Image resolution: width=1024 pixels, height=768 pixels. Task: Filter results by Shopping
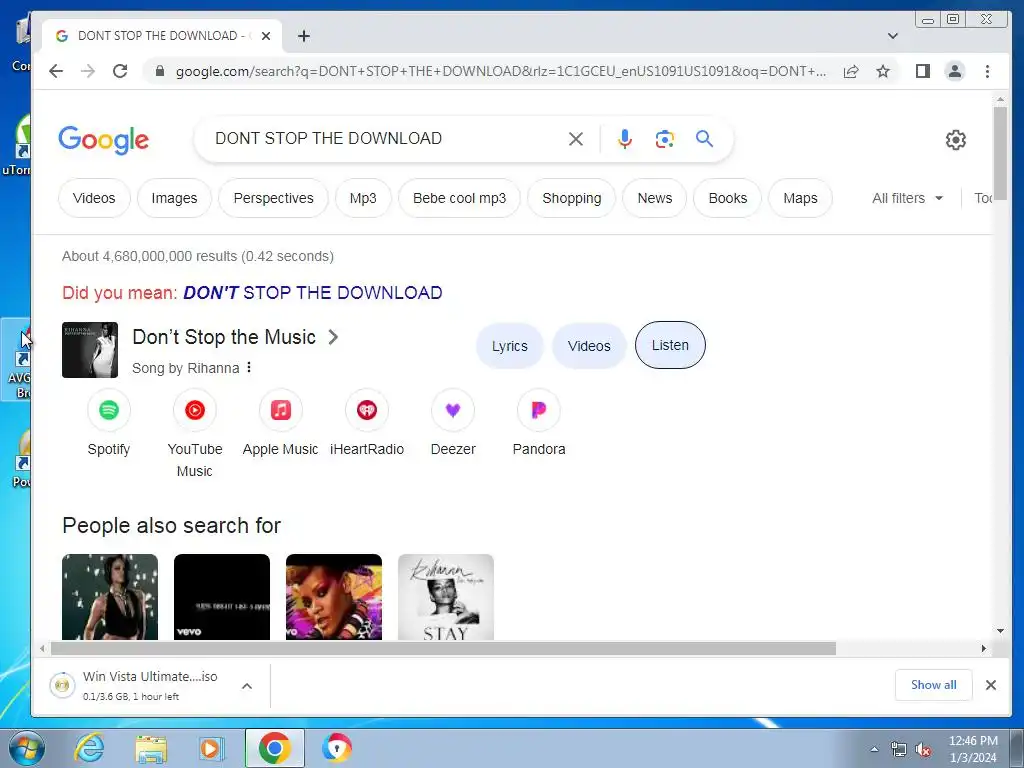coord(571,198)
